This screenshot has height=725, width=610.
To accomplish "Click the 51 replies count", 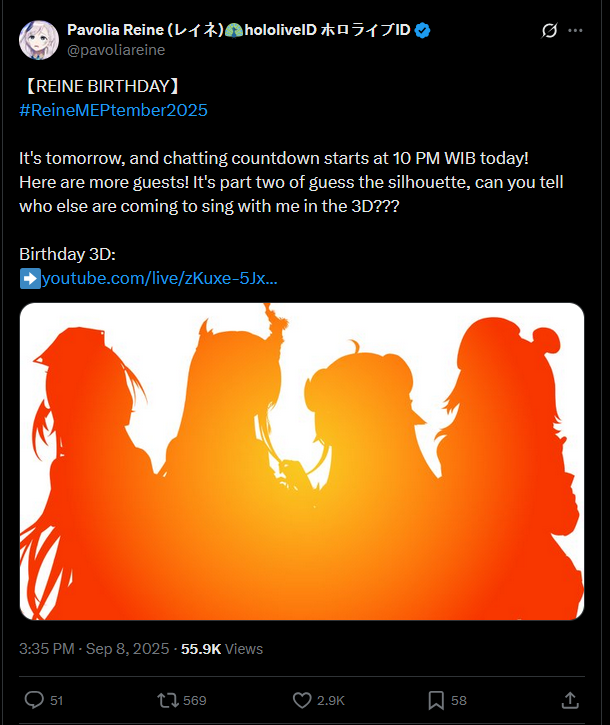I will point(56,700).
